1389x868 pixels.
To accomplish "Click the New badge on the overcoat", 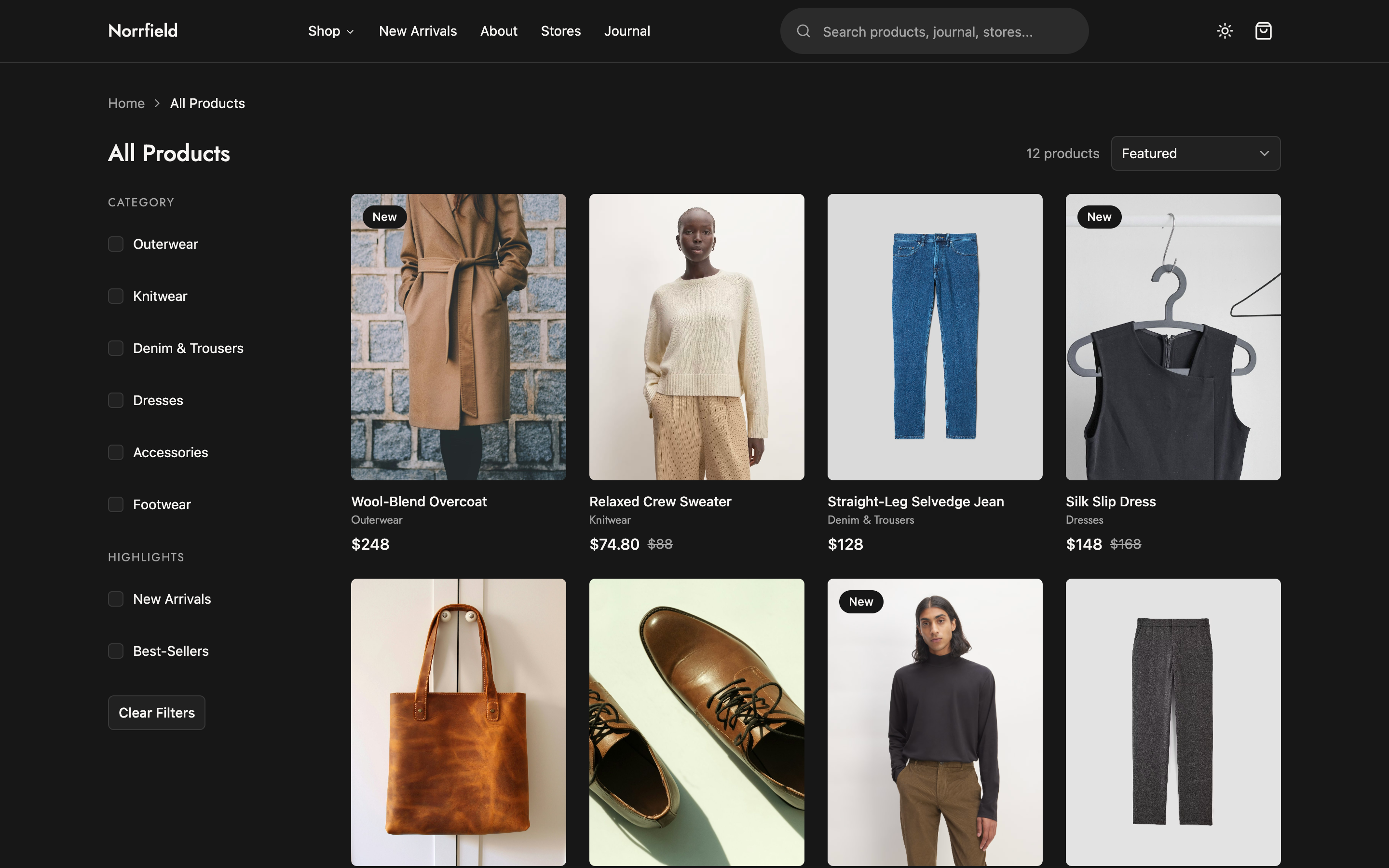I will 384,217.
